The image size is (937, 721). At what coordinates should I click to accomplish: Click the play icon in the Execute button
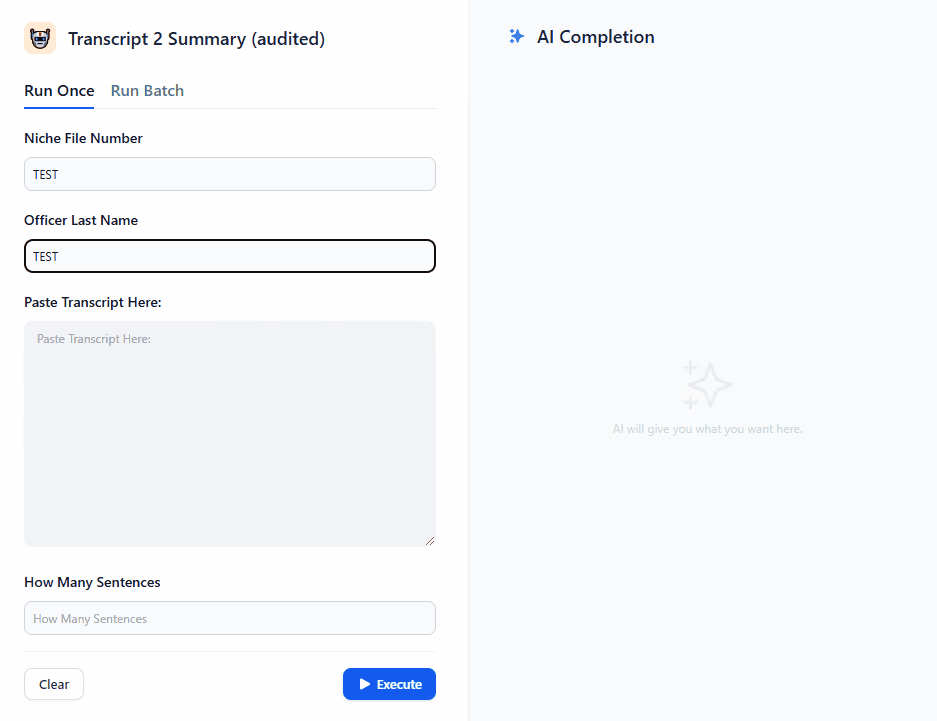click(365, 684)
